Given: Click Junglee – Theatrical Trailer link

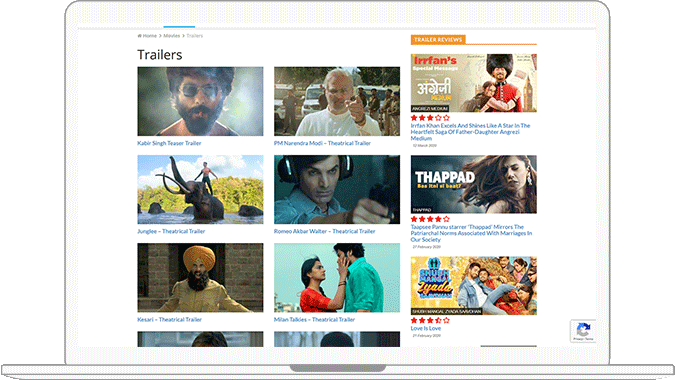Looking at the screenshot, I should (171, 232).
